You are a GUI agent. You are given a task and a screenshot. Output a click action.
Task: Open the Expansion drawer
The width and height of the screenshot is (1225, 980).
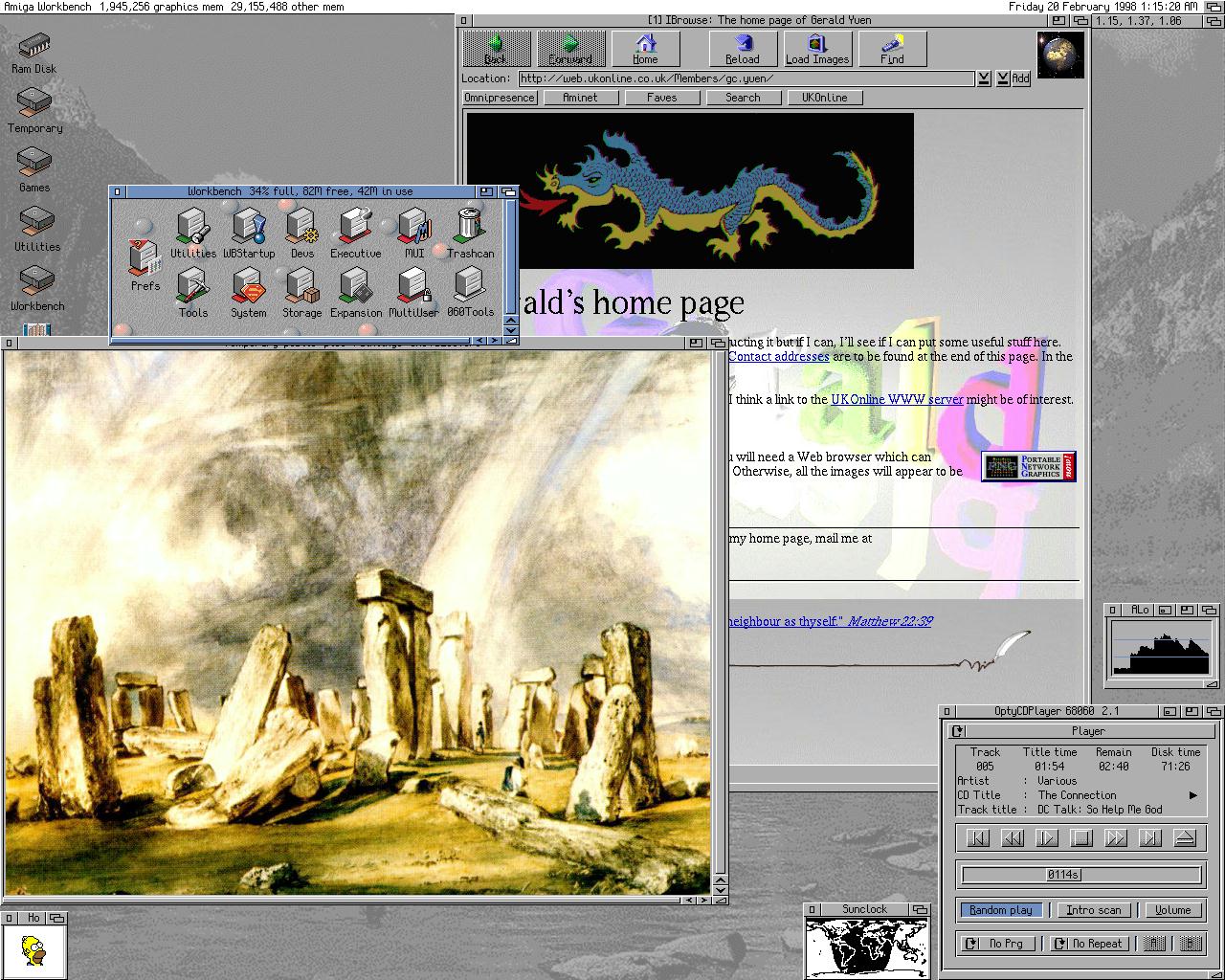click(x=356, y=294)
